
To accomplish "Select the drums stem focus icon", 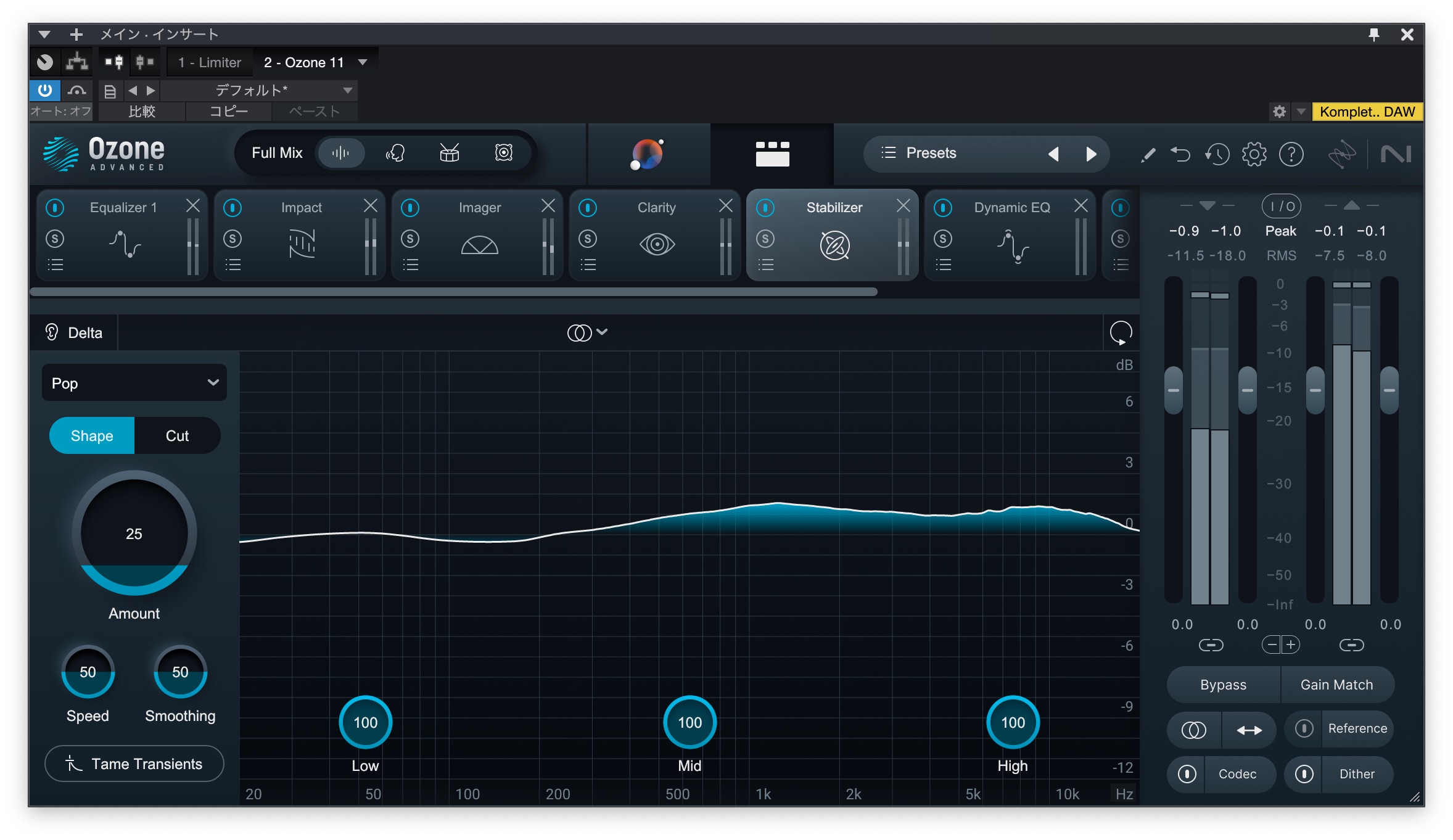I will [449, 153].
